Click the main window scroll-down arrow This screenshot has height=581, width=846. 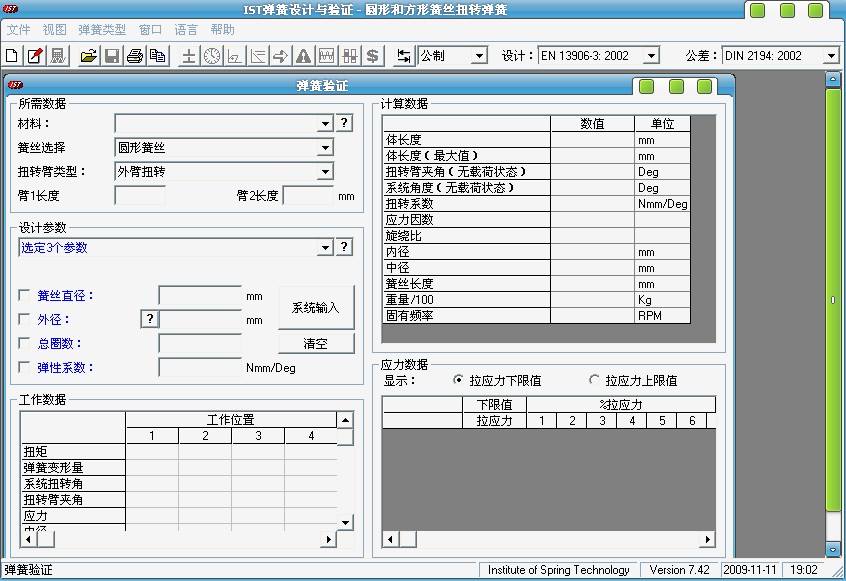[x=833, y=549]
